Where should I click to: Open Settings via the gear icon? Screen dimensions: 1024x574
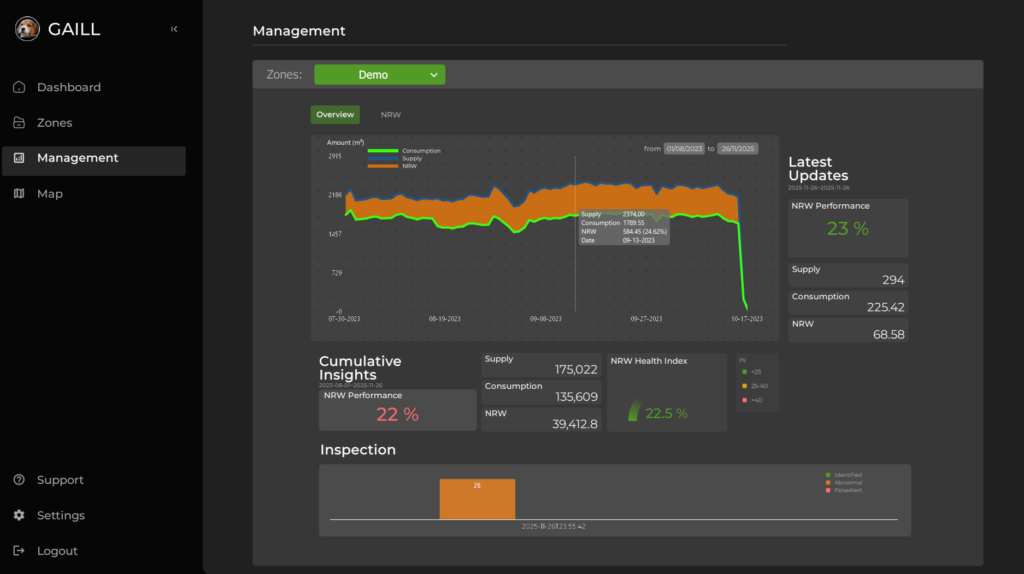click(19, 516)
